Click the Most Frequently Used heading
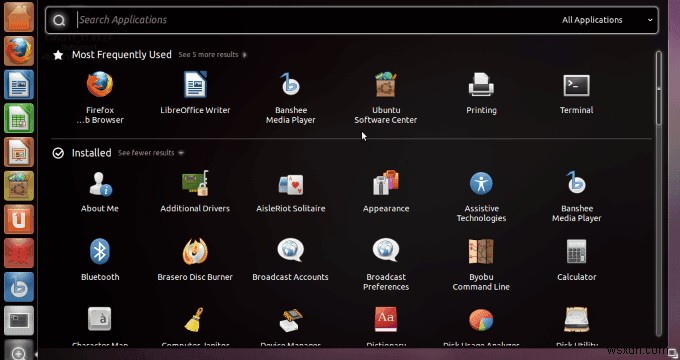The height and width of the screenshot is (360, 680). pos(122,55)
